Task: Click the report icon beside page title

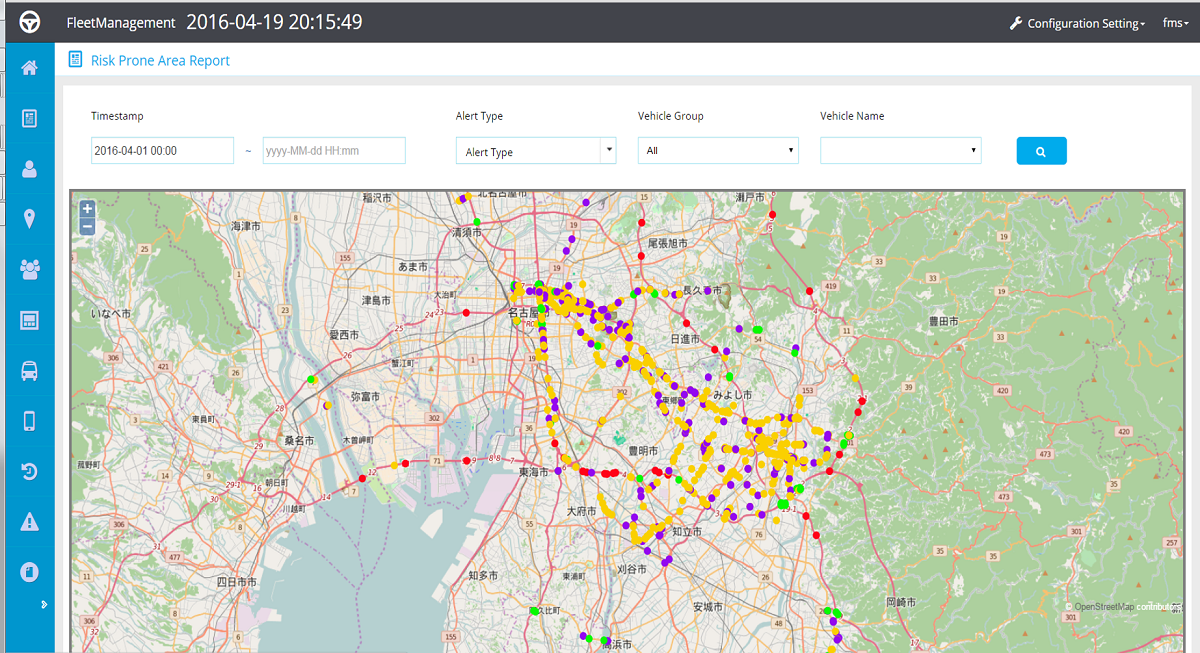Action: [75, 60]
